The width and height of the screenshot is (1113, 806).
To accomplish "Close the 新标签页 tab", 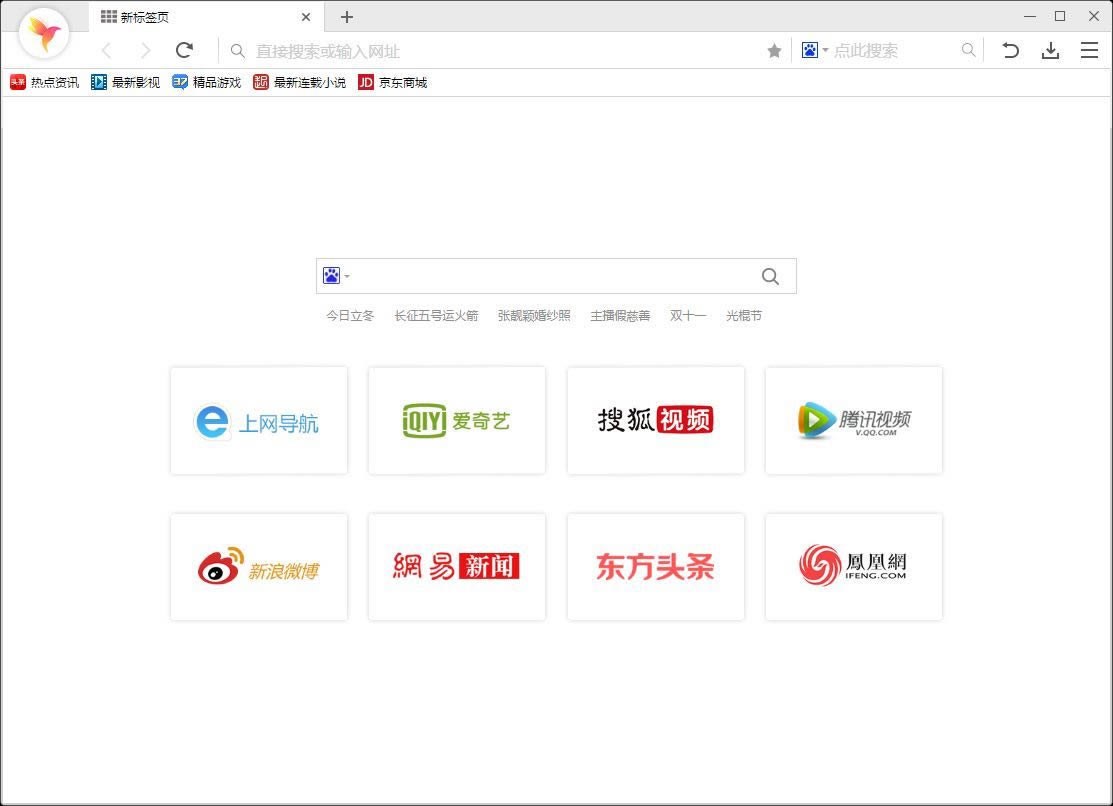I will (306, 17).
